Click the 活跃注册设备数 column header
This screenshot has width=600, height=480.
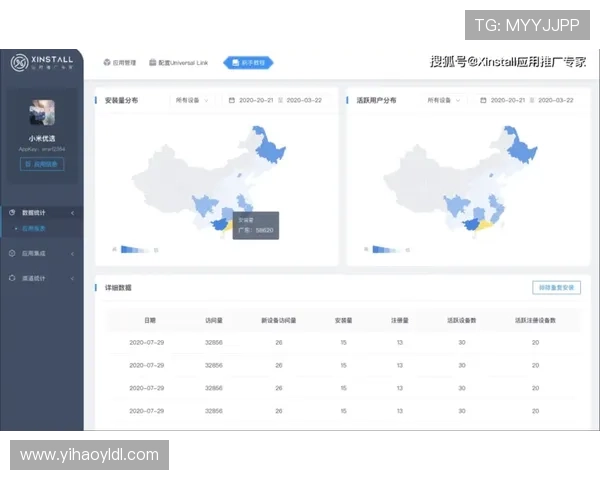point(535,320)
